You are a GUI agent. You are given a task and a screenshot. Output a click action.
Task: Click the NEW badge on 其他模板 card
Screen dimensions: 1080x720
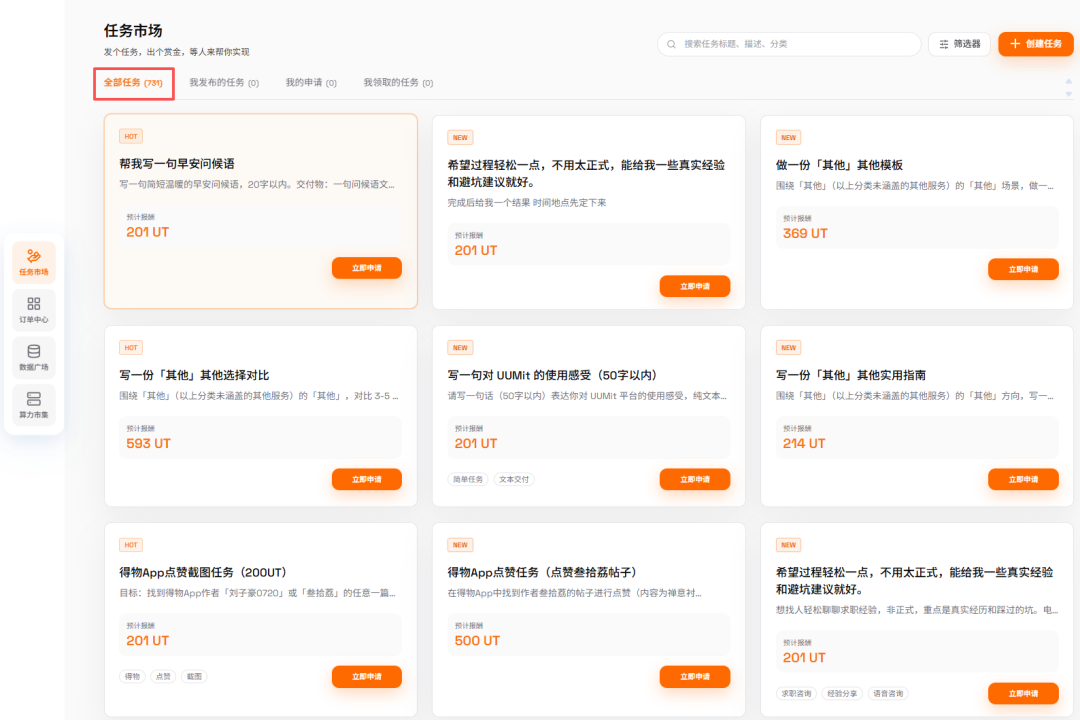tap(789, 138)
